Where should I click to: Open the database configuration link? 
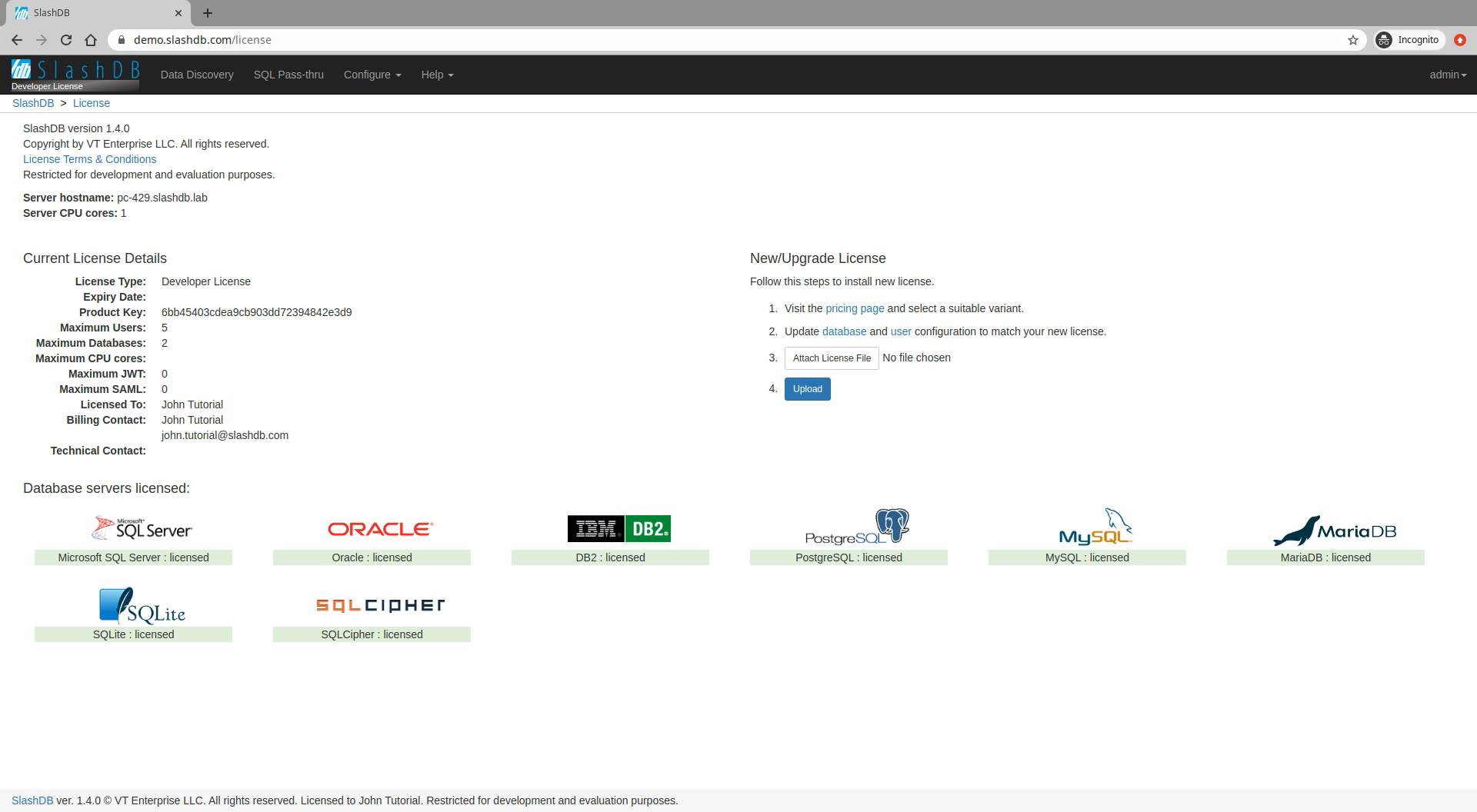tap(844, 331)
